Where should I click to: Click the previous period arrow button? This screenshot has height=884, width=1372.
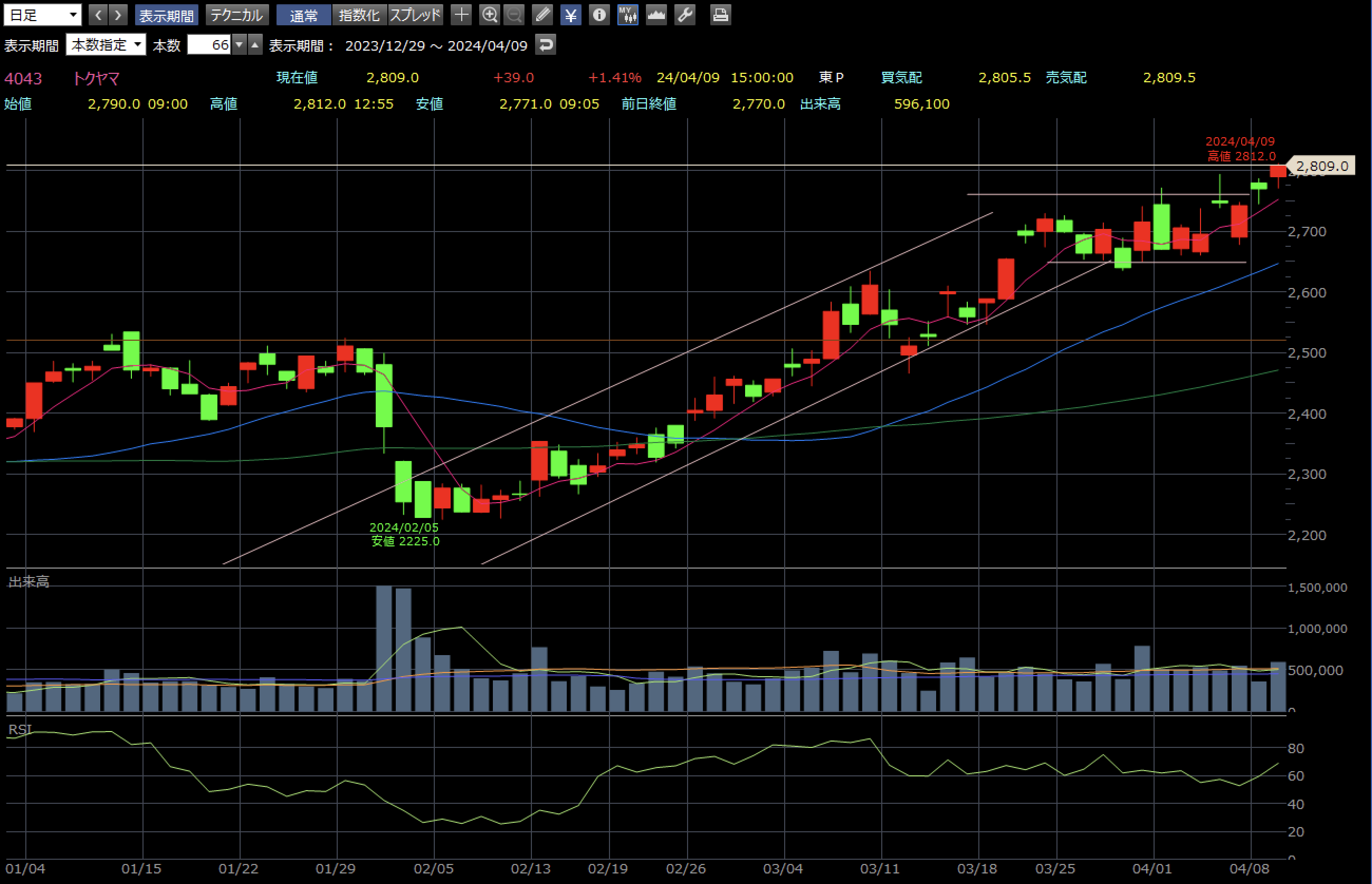point(98,15)
